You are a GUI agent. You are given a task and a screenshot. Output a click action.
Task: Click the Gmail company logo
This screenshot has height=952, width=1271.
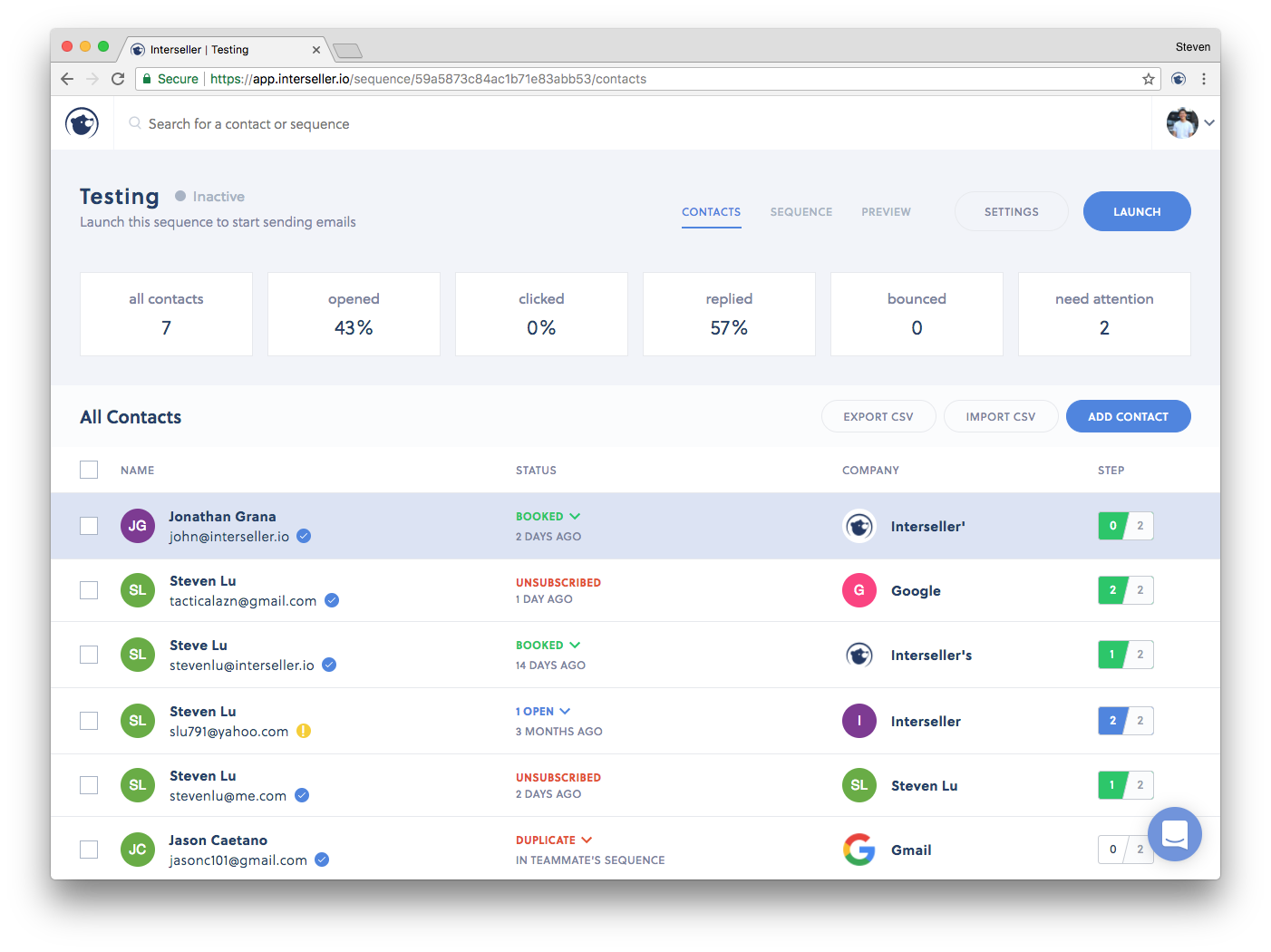tap(859, 850)
